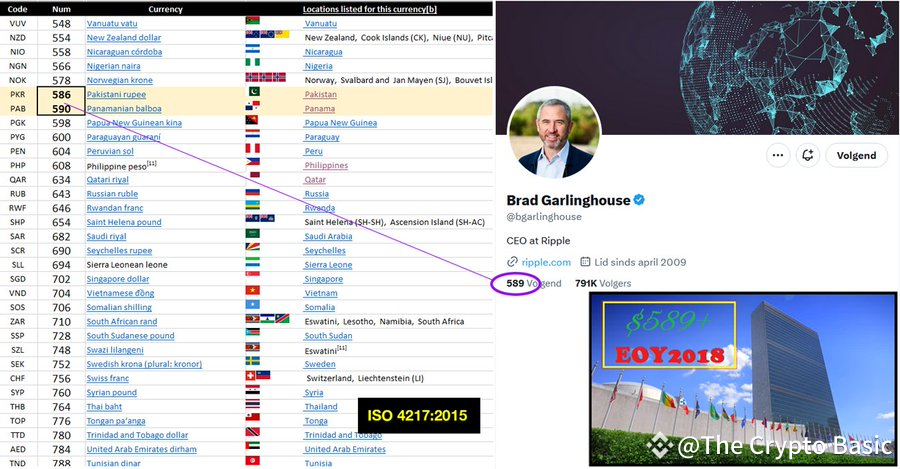Open the Saudi Arabia location link
Viewport: 900px width, 469px height.
[x=328, y=236]
